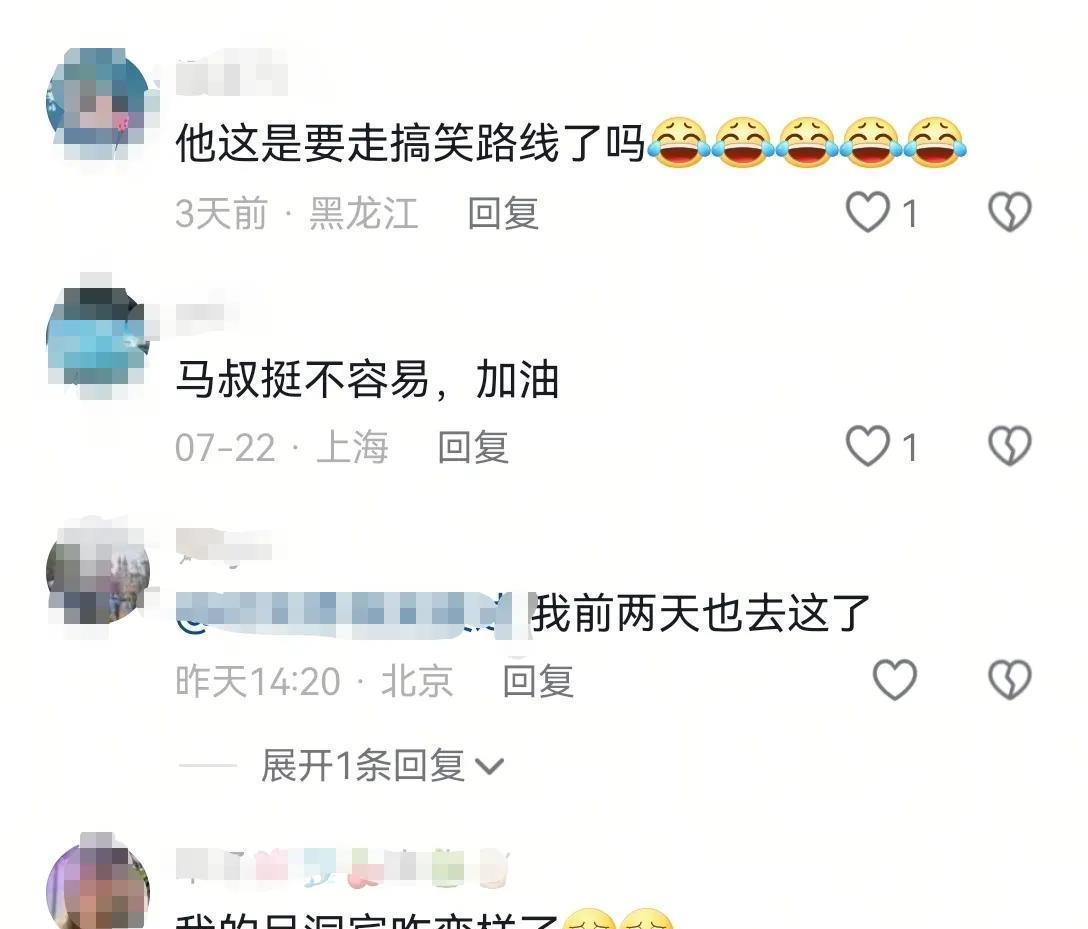Reply to the 07-22 上海 comment

tap(473, 447)
